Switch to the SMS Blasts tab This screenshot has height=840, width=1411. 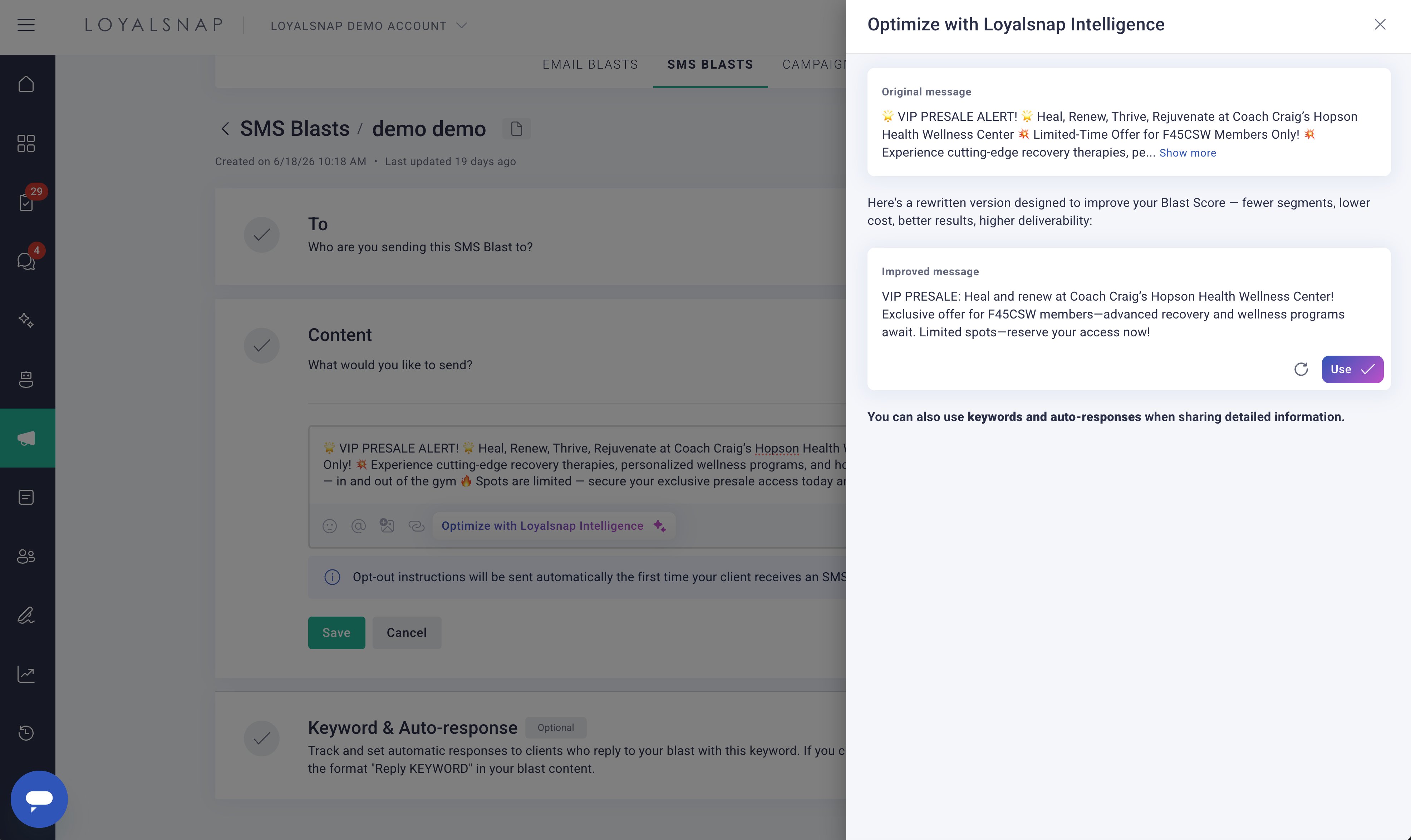coord(710,65)
